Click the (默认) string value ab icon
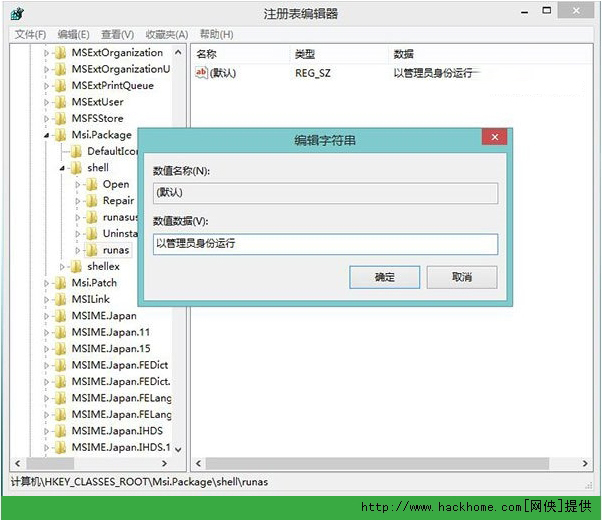Image resolution: width=602 pixels, height=521 pixels. click(x=201, y=73)
